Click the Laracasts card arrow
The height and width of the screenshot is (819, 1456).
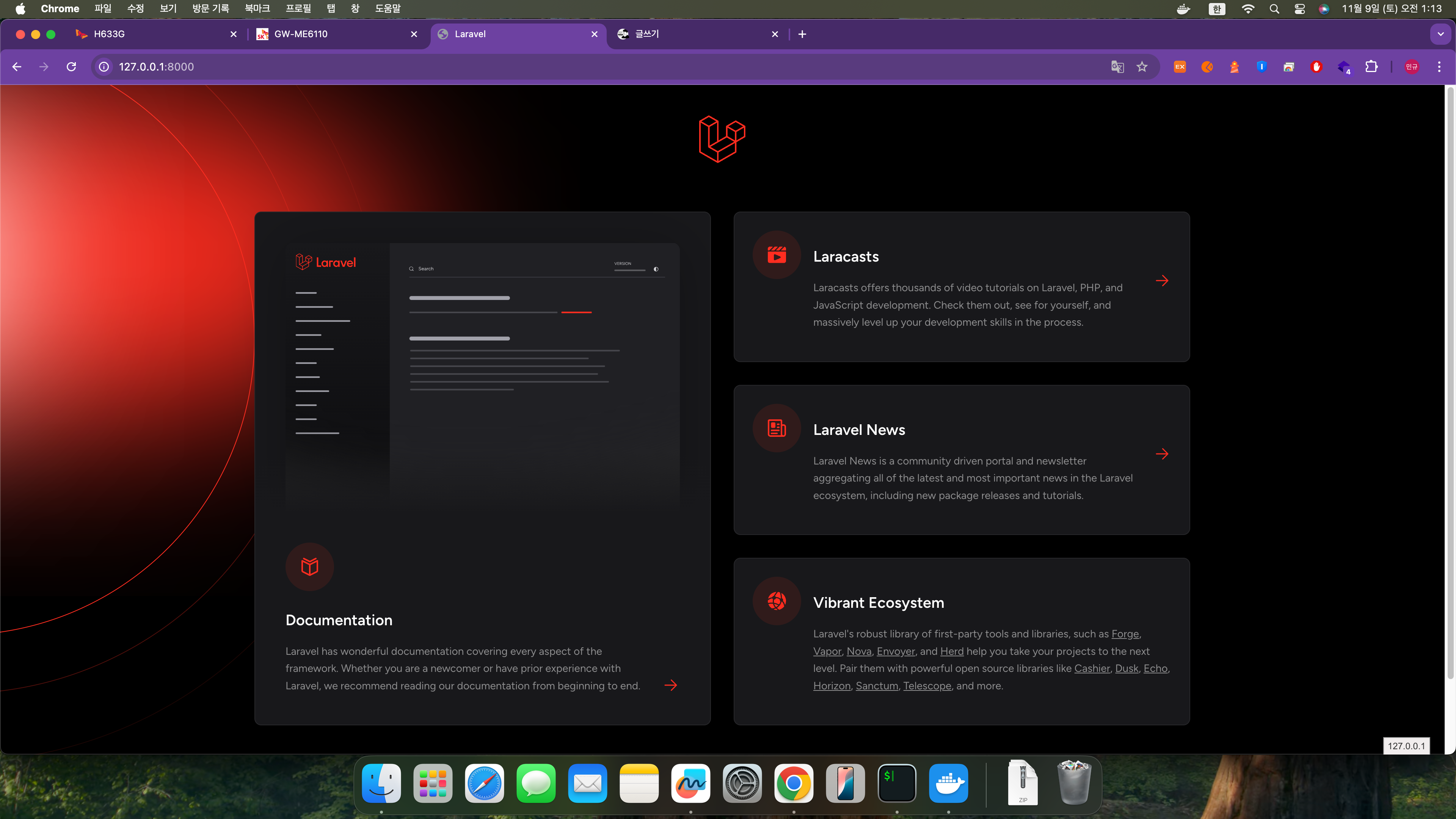(1162, 281)
